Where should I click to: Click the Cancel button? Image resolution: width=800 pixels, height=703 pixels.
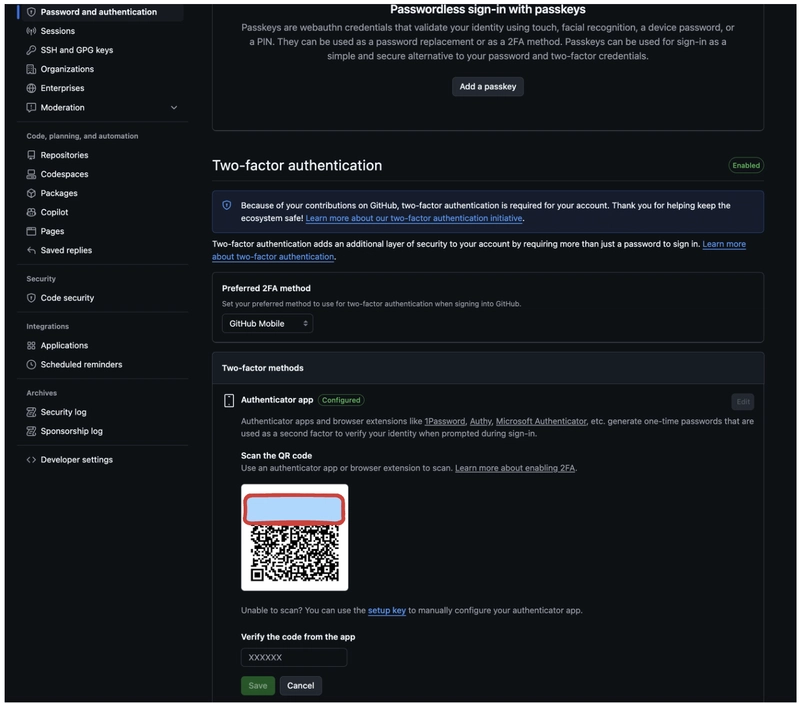301,686
